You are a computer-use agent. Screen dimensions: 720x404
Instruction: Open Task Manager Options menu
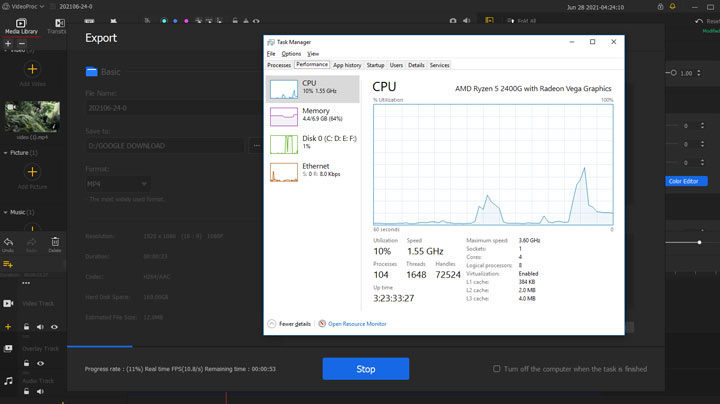coord(291,54)
